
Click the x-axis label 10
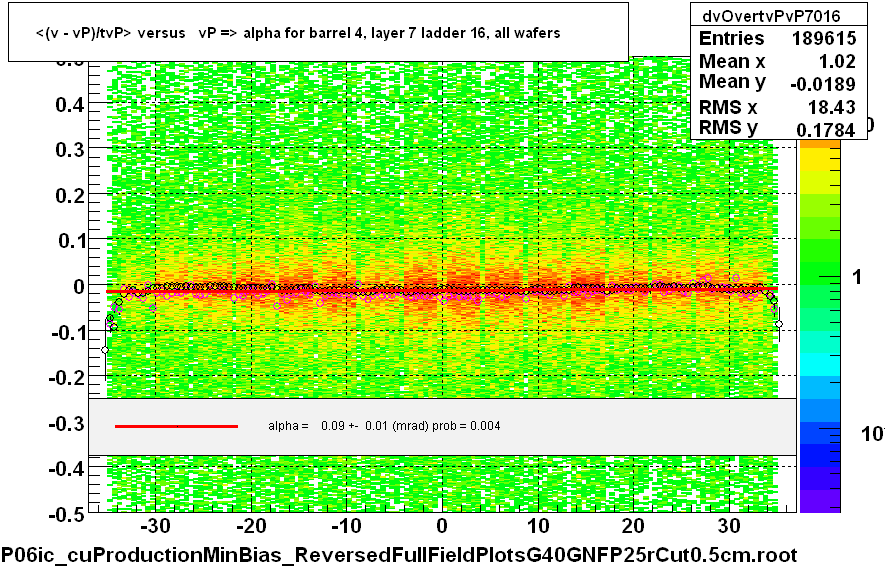point(538,526)
